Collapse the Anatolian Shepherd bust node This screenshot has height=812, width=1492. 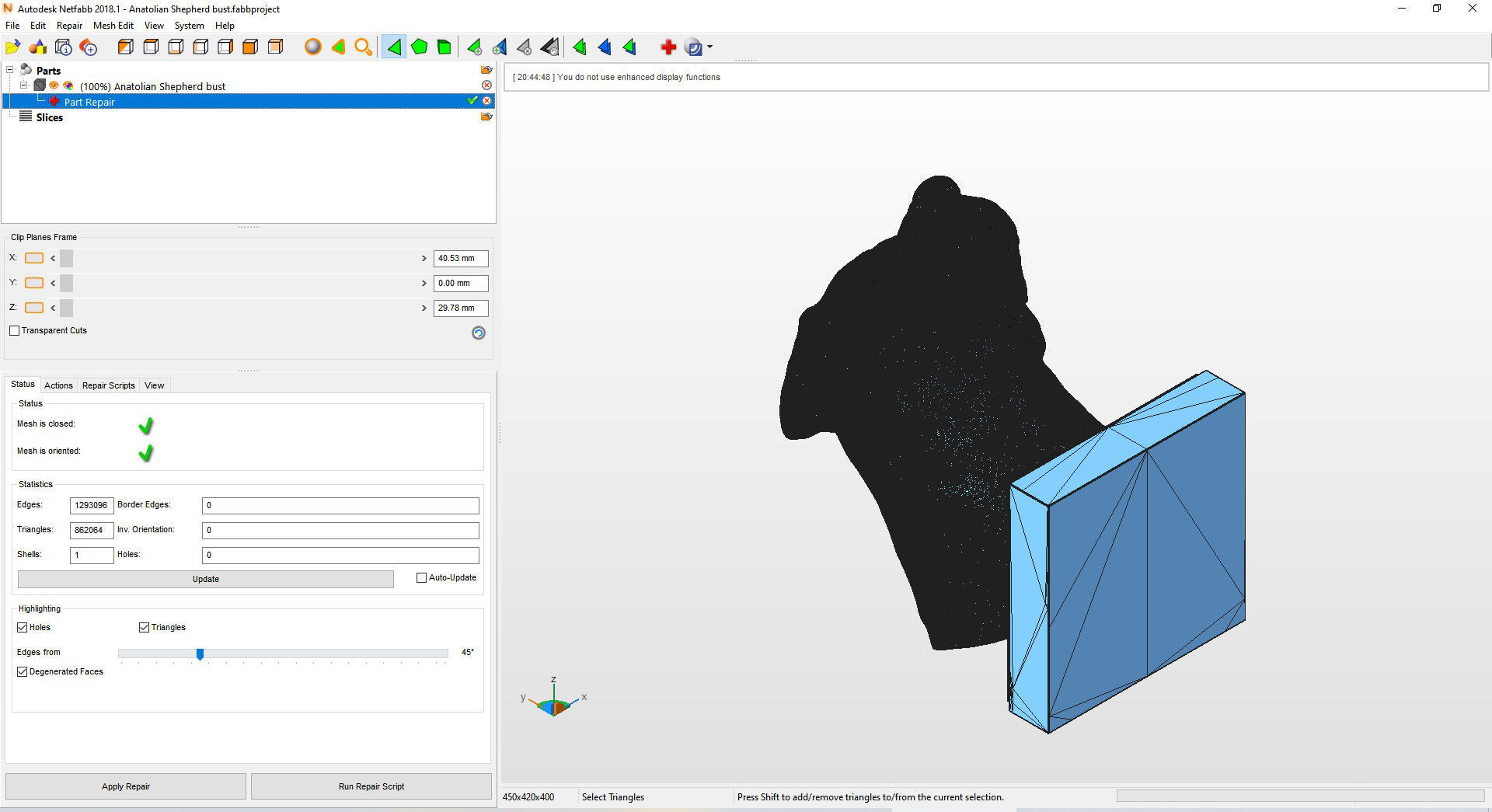point(24,85)
